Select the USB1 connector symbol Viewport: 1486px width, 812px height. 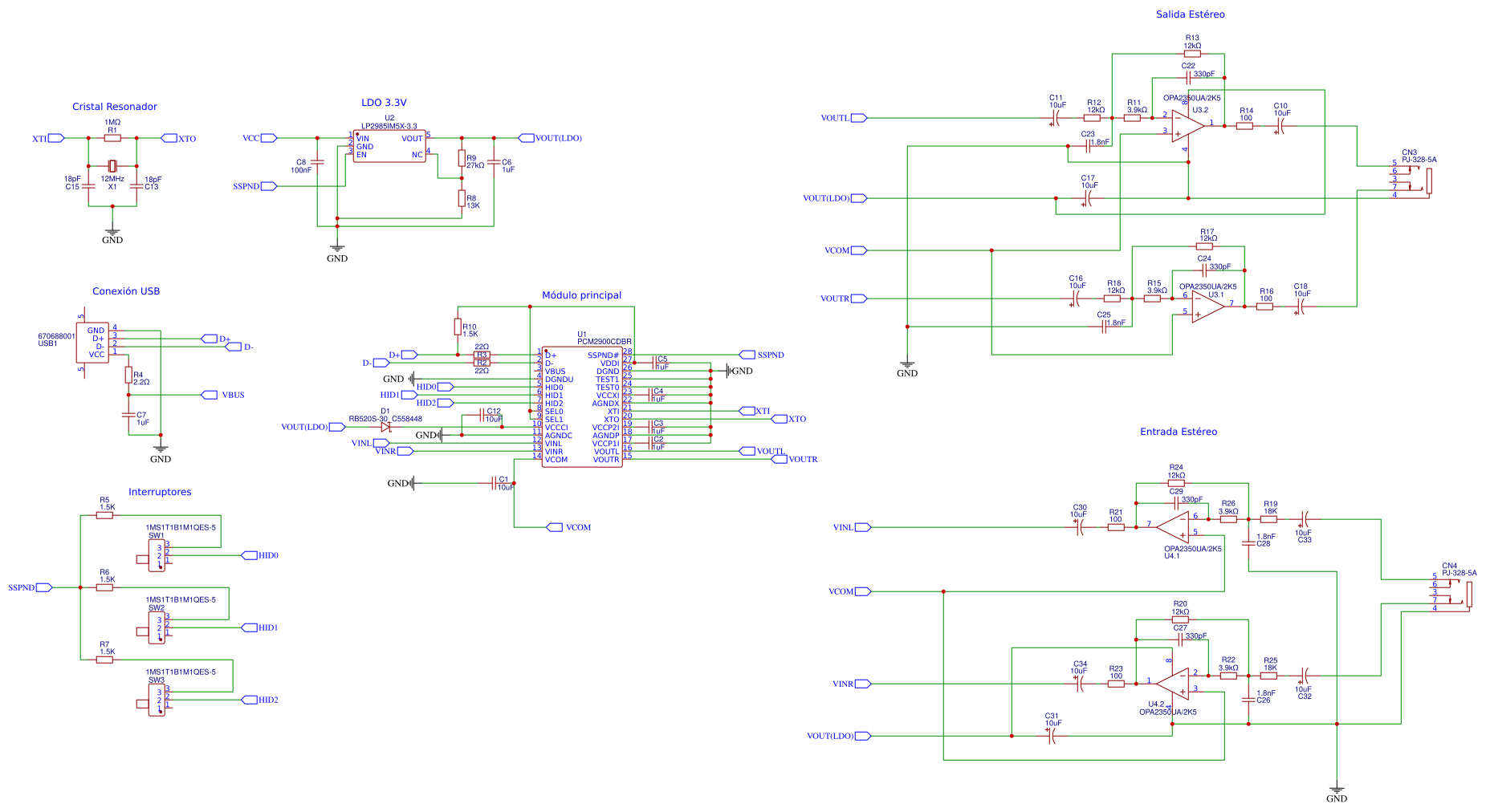pyautogui.click(x=92, y=343)
